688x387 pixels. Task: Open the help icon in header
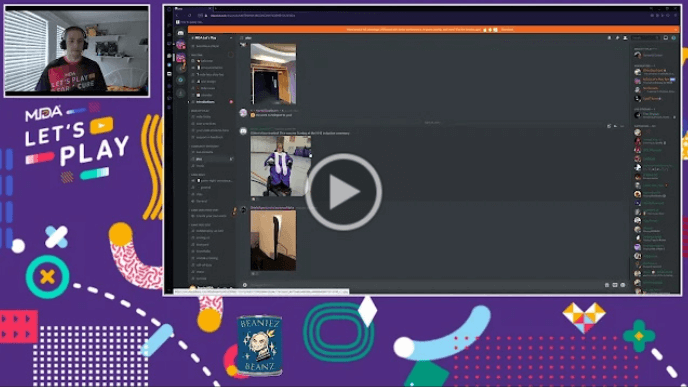(674, 38)
